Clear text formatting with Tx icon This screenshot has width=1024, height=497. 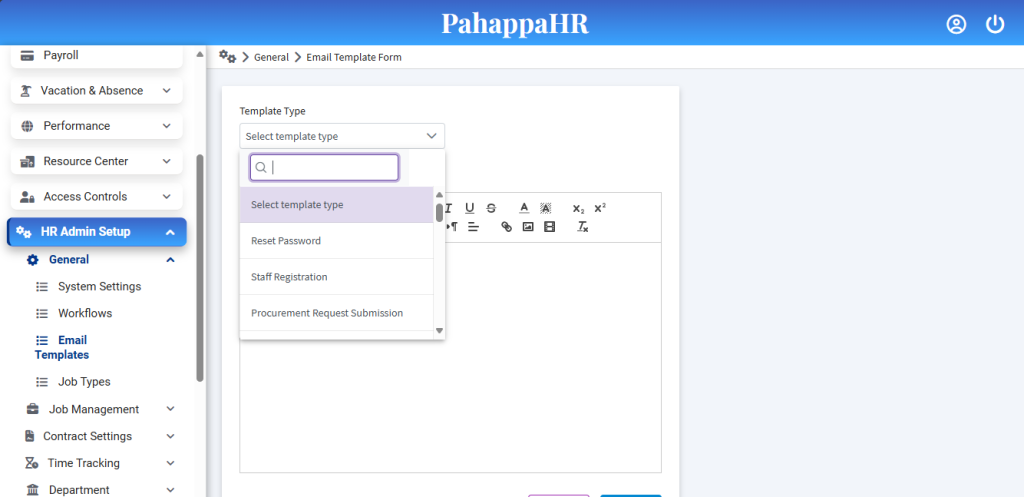pyautogui.click(x=583, y=227)
